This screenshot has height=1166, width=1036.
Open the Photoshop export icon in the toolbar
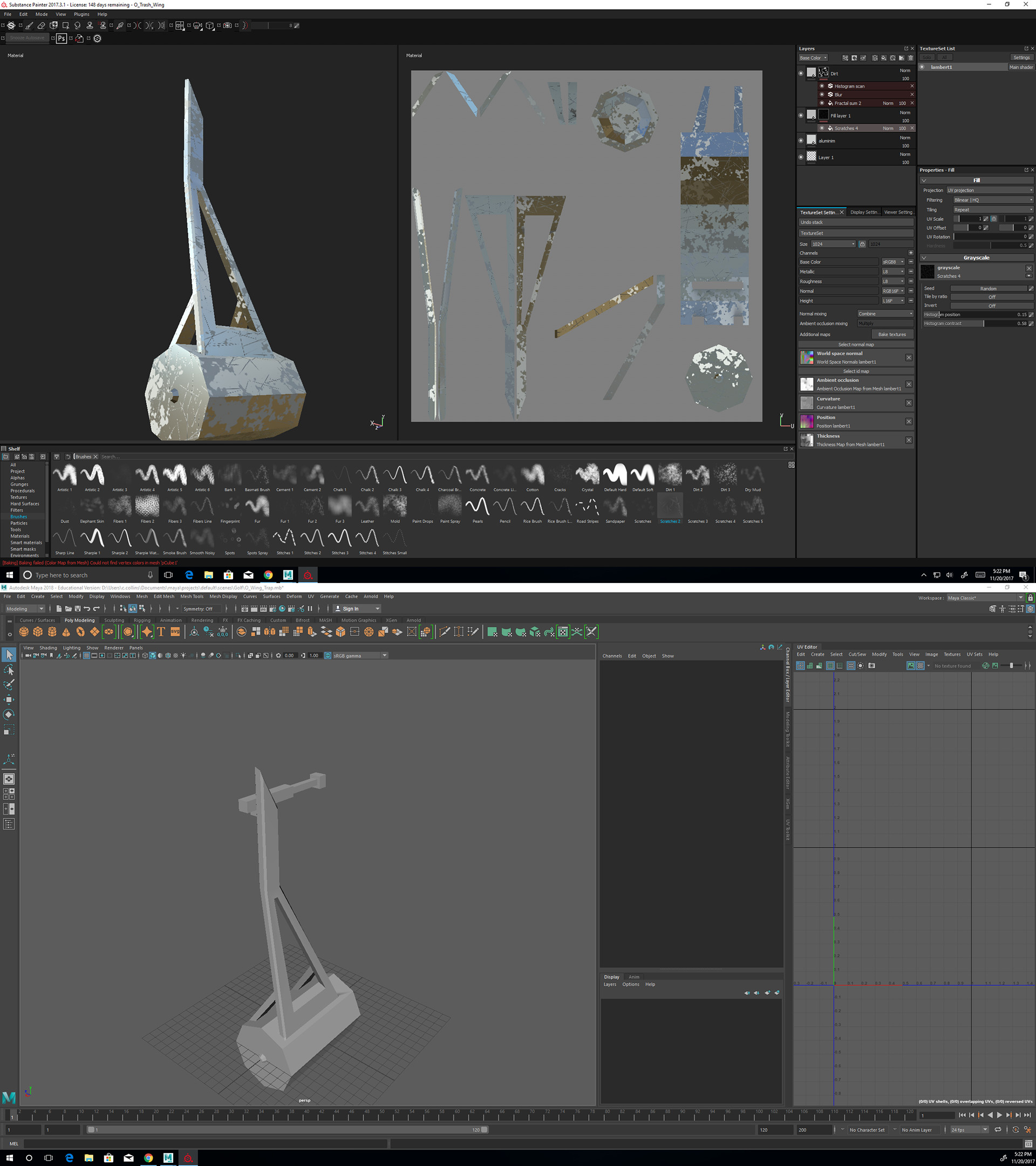tap(62, 39)
